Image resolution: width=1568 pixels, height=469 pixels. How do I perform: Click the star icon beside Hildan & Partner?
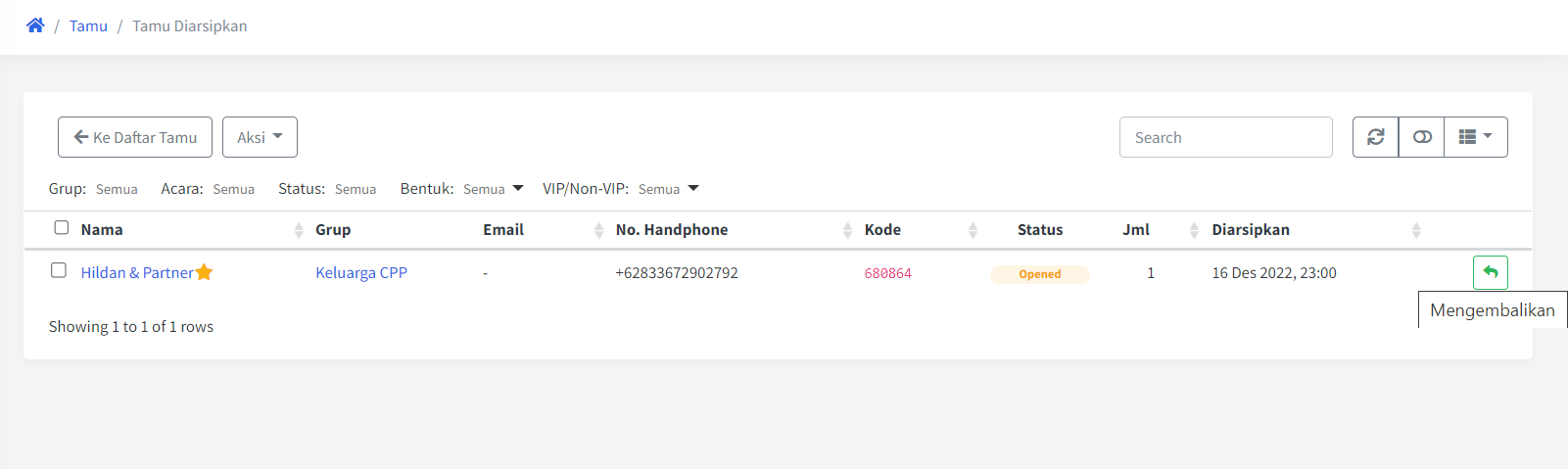point(204,272)
